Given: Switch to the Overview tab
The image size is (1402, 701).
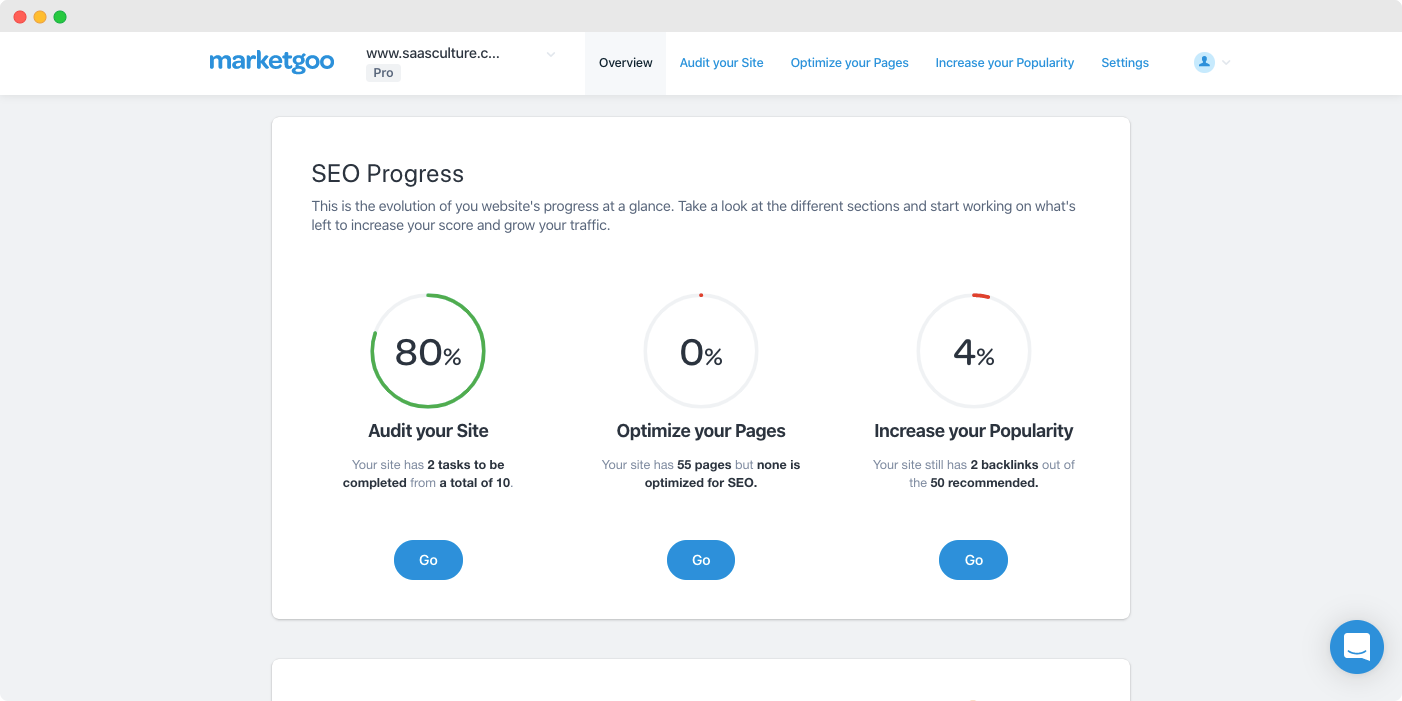Looking at the screenshot, I should click(x=625, y=63).
